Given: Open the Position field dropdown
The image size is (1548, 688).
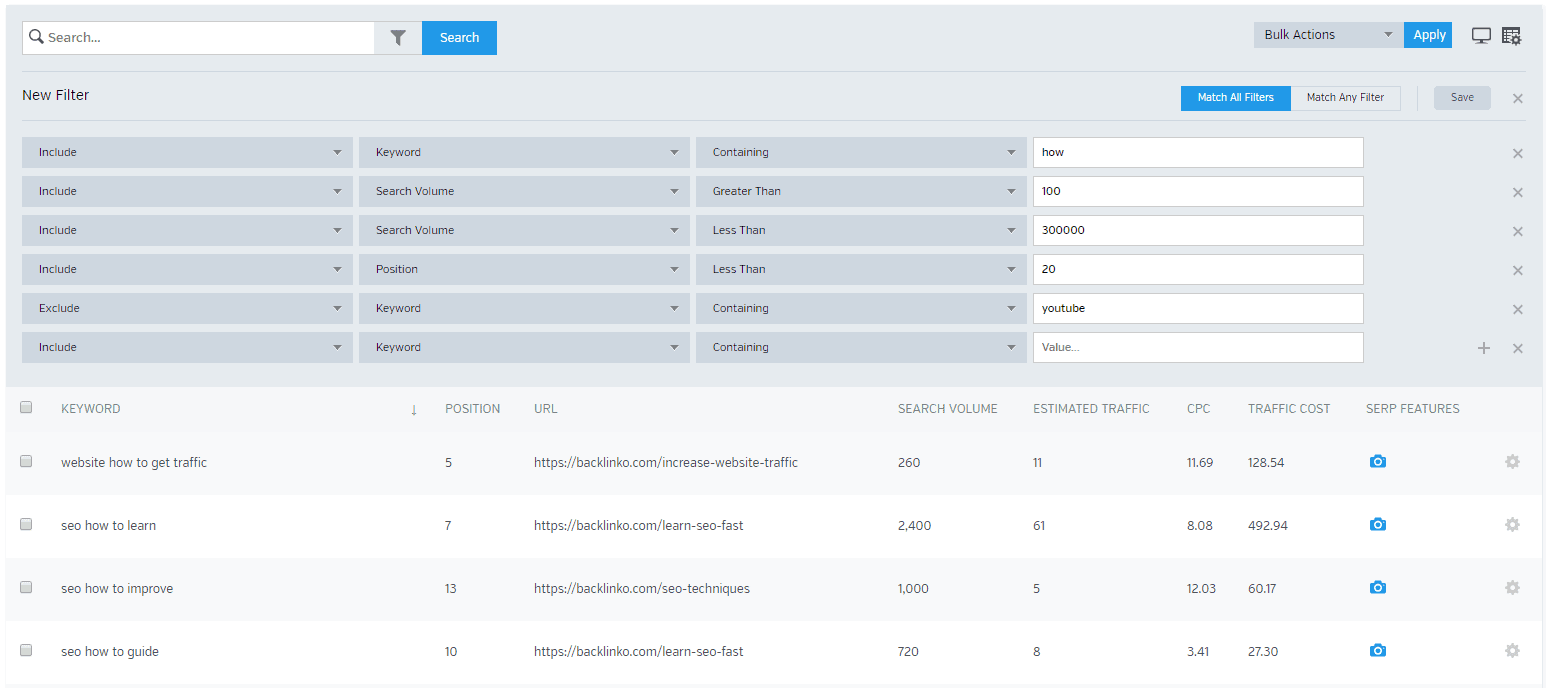Looking at the screenshot, I should click(524, 270).
